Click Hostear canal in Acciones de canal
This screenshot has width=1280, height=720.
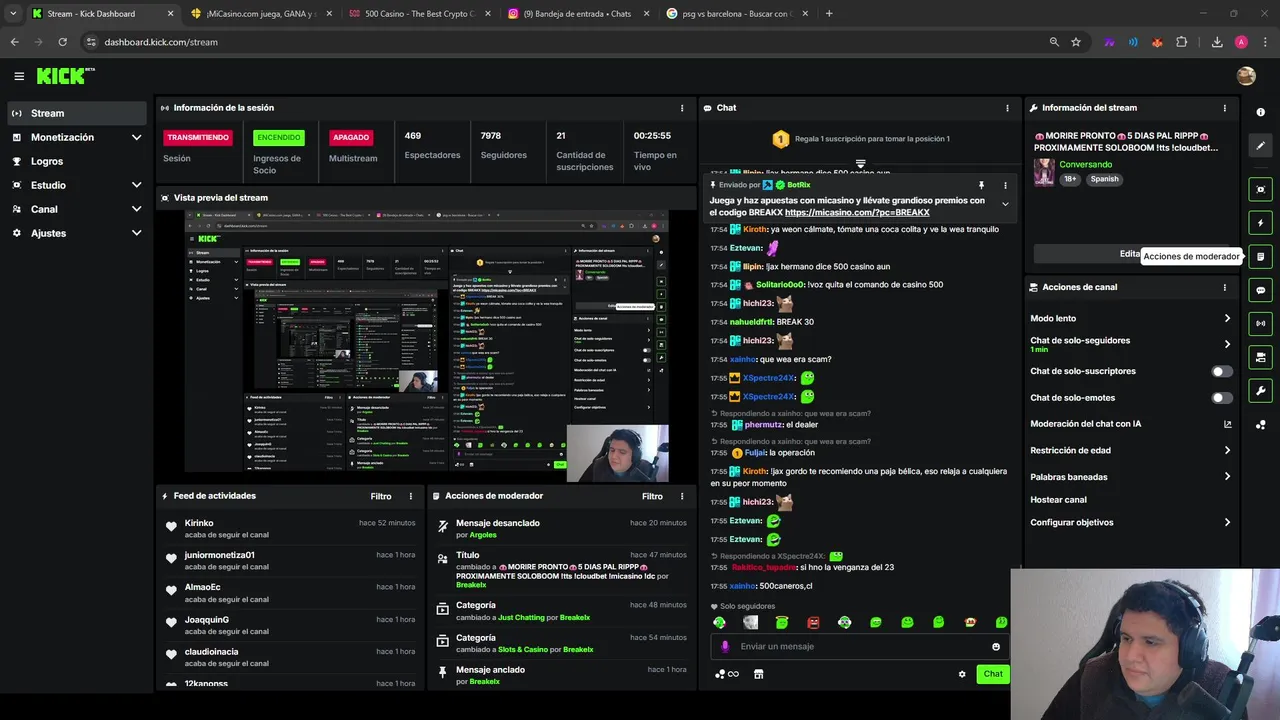[1058, 500]
